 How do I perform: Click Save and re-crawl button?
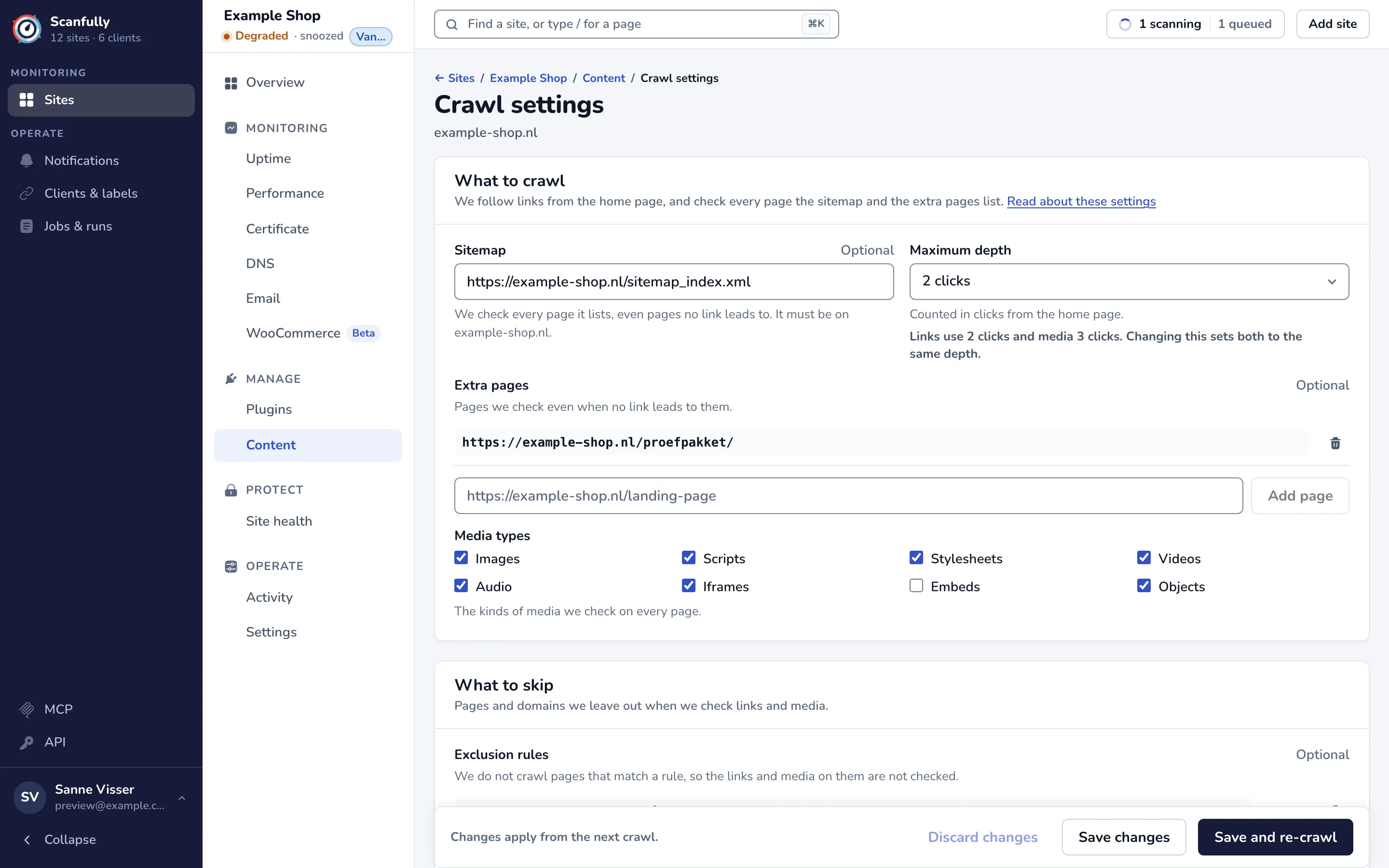tap(1275, 837)
